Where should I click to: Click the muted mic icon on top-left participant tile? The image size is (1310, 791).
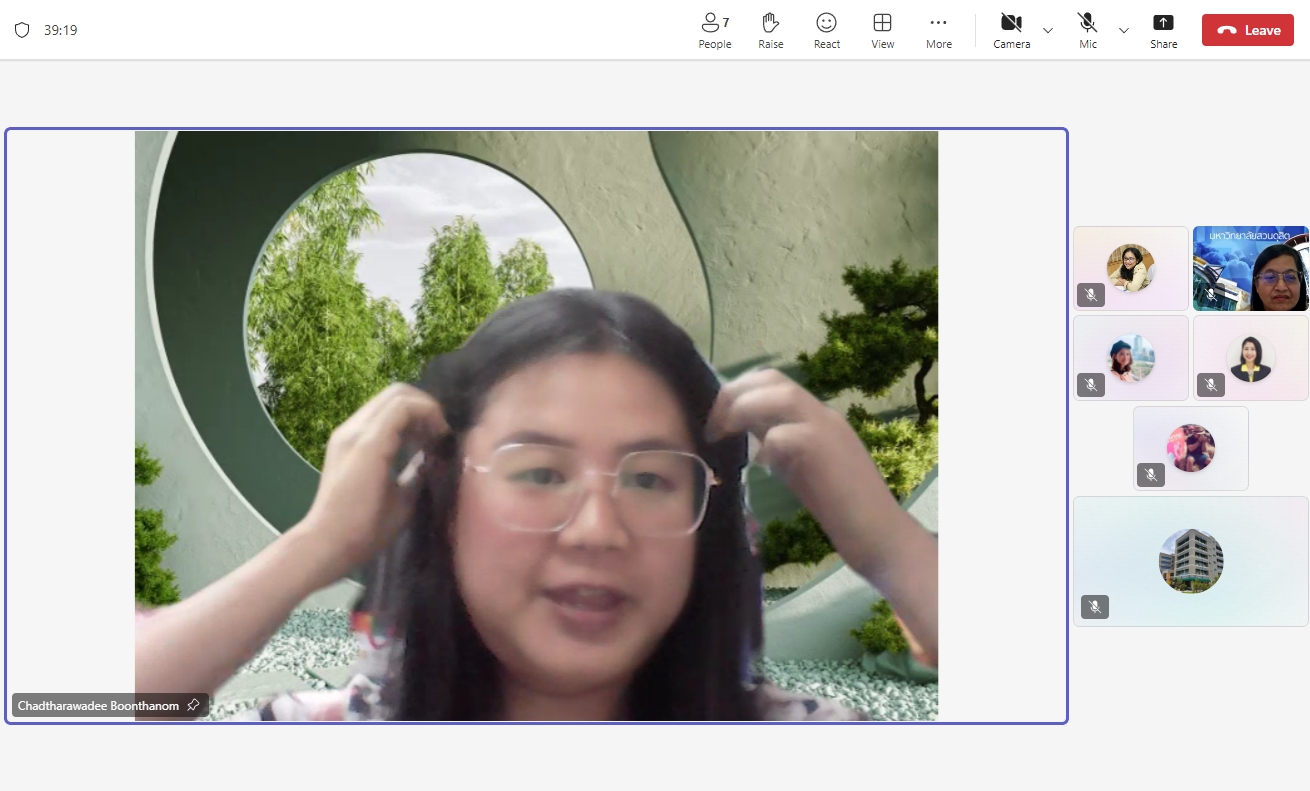click(x=1091, y=295)
